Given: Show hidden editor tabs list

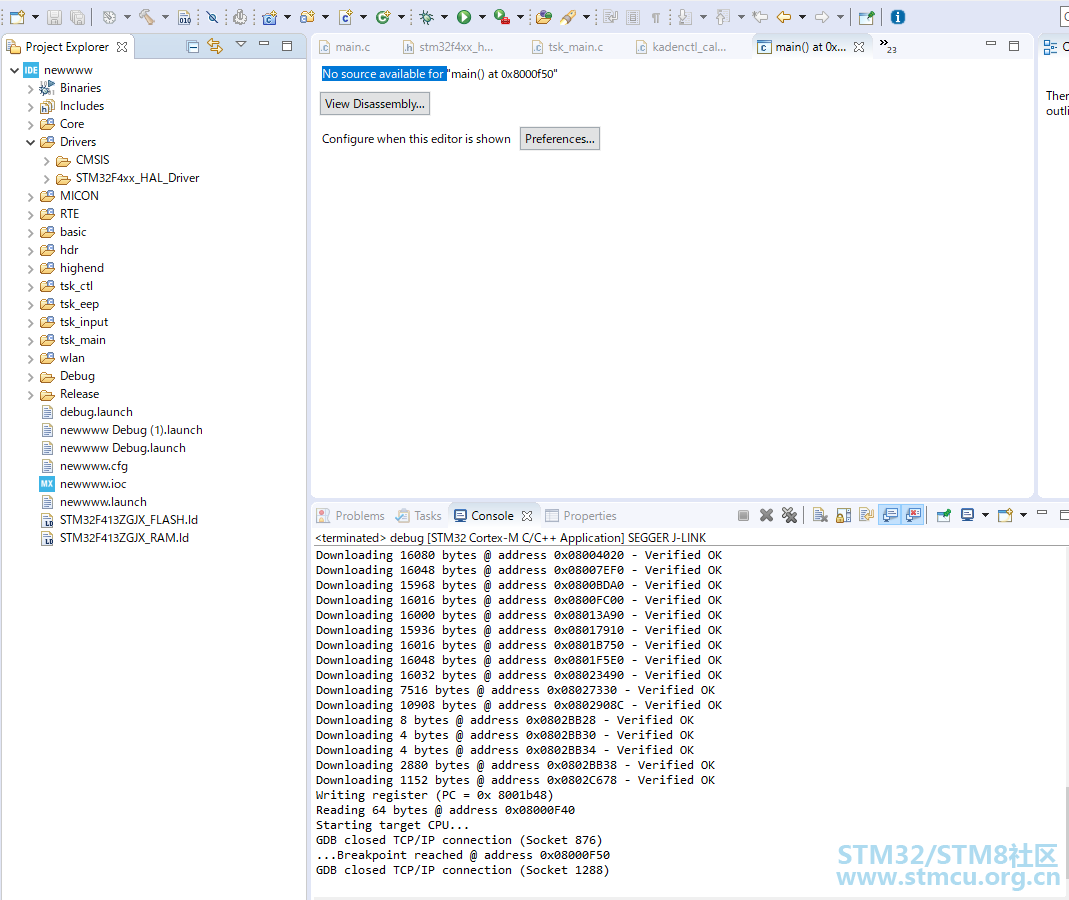Looking at the screenshot, I should [887, 46].
